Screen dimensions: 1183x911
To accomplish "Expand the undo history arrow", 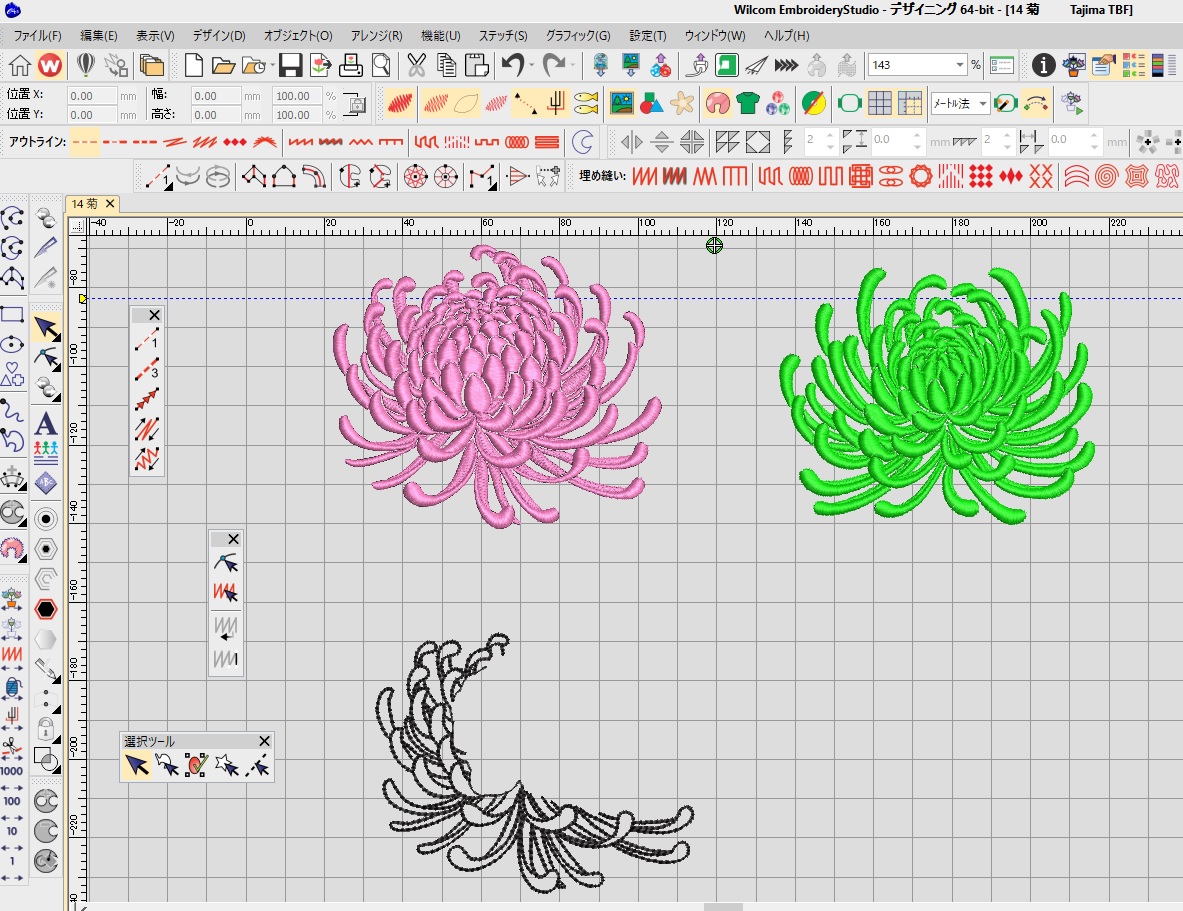I will coord(532,65).
